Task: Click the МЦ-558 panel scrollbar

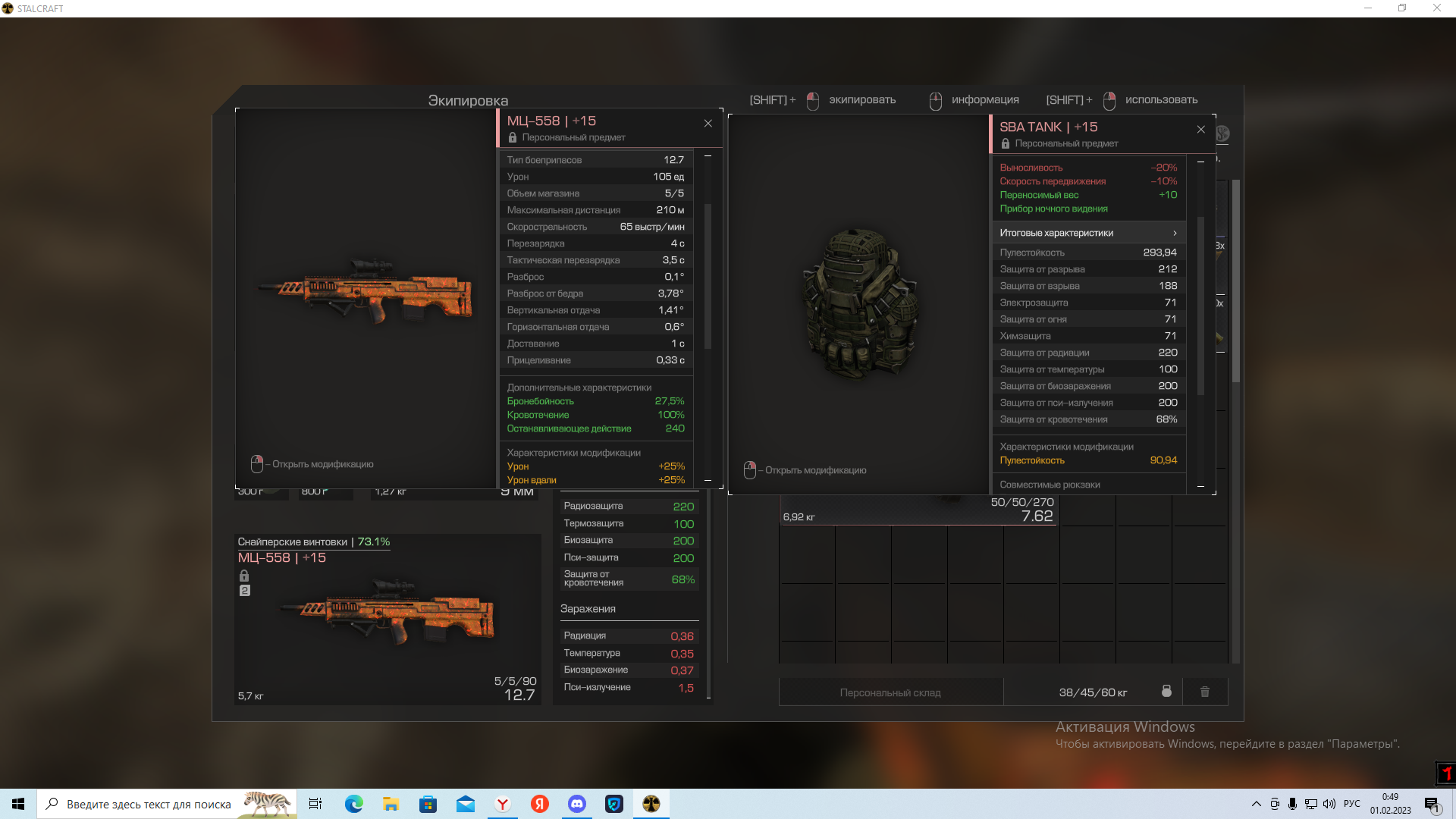Action: pos(708,277)
